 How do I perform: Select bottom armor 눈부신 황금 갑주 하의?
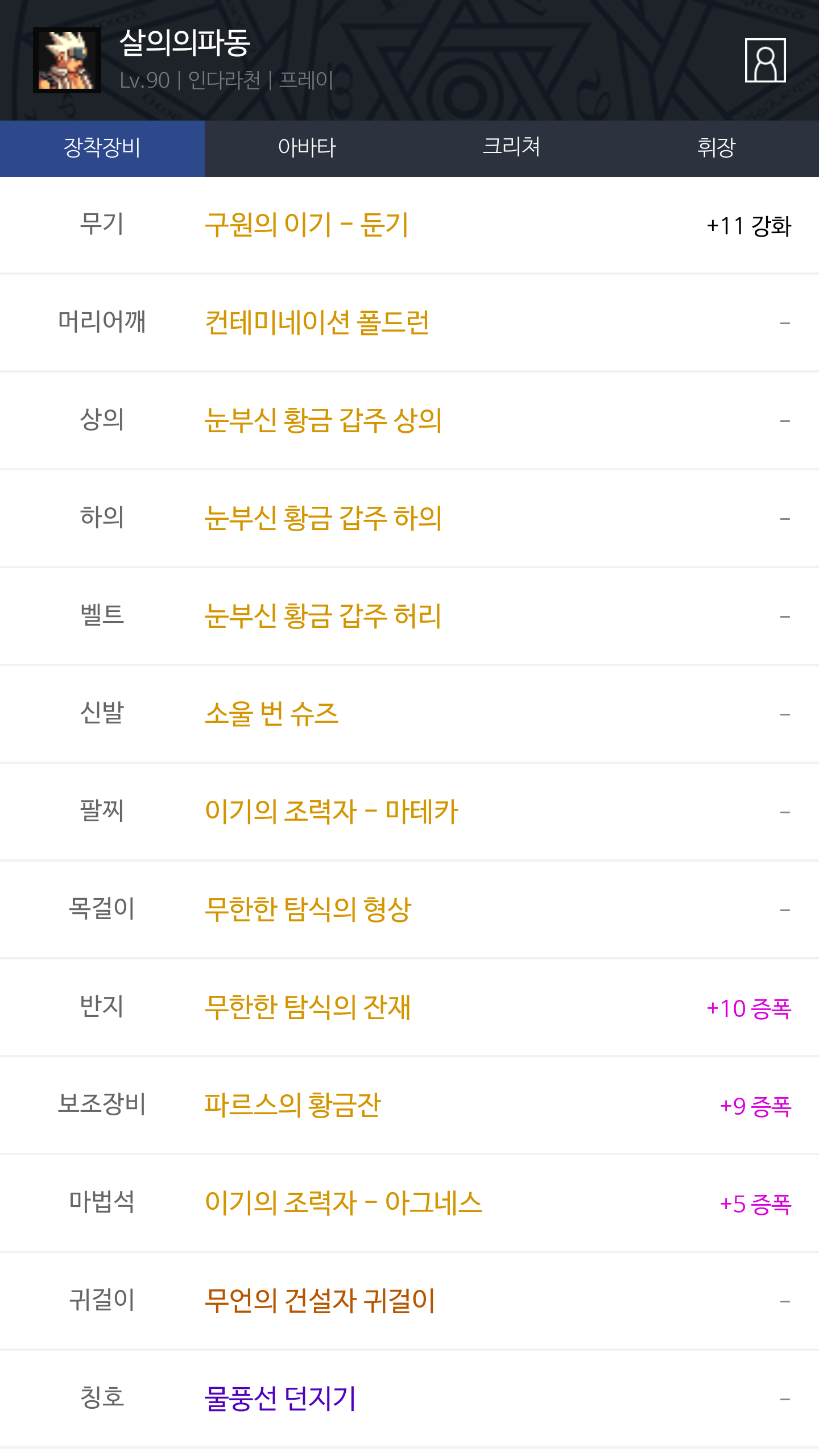323,519
